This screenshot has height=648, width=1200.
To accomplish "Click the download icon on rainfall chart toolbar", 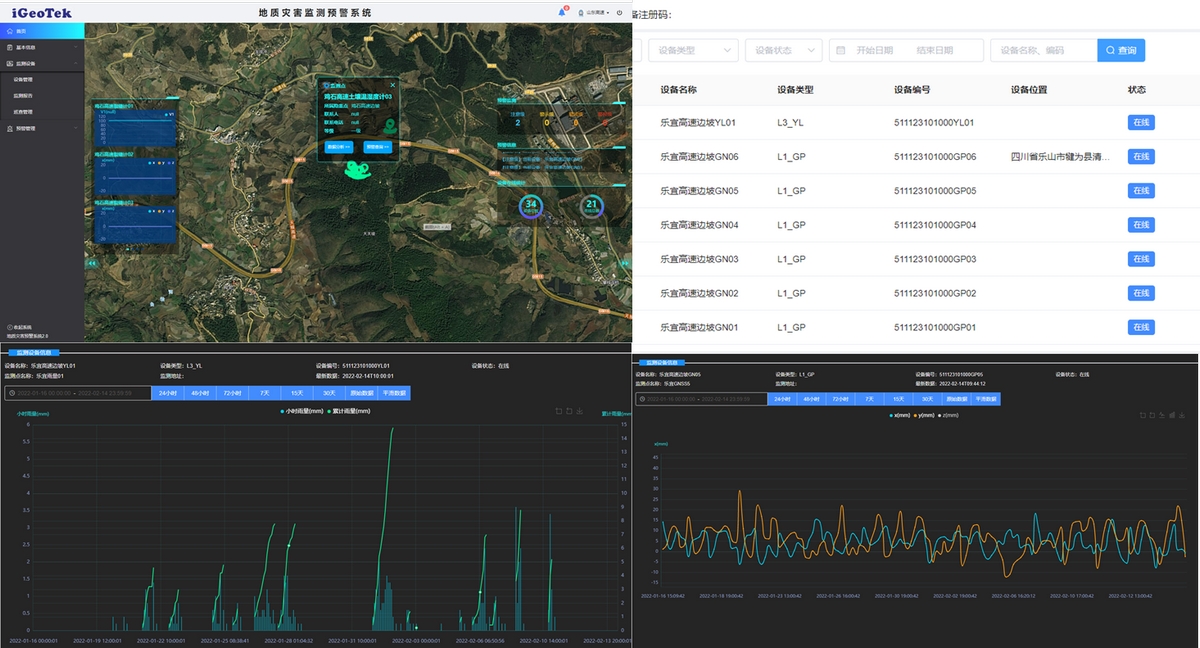I will (580, 411).
